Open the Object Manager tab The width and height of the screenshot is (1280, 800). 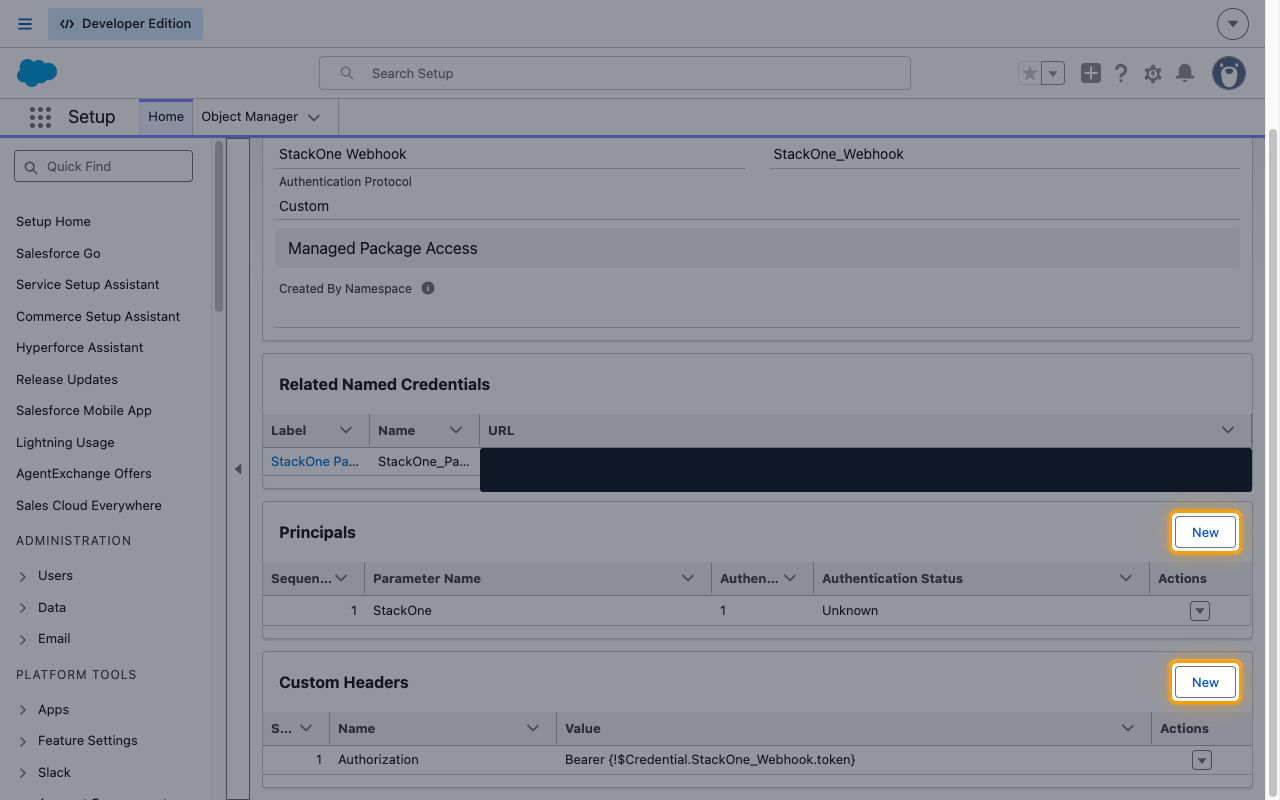250,116
